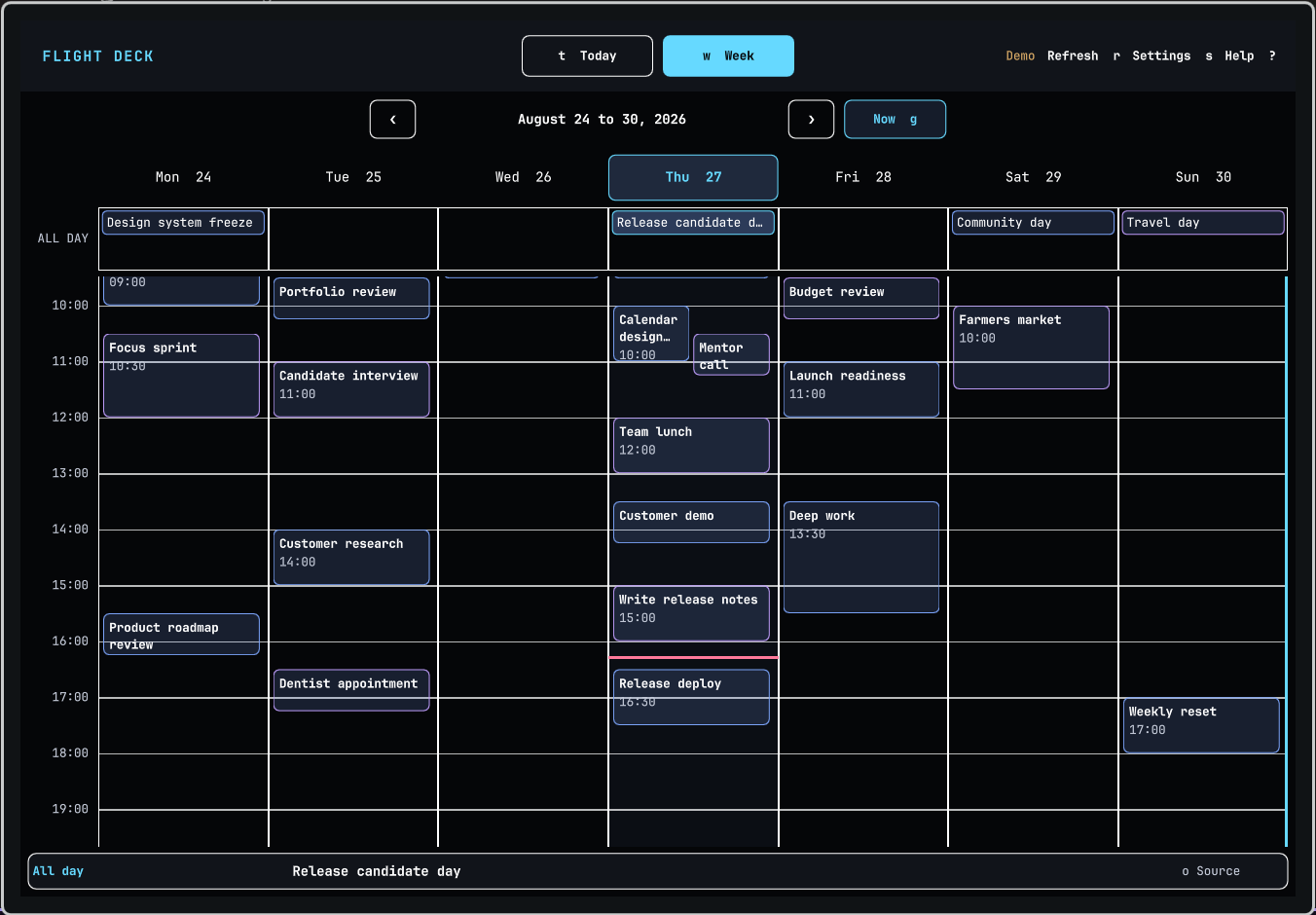Click the Today button

[587, 56]
